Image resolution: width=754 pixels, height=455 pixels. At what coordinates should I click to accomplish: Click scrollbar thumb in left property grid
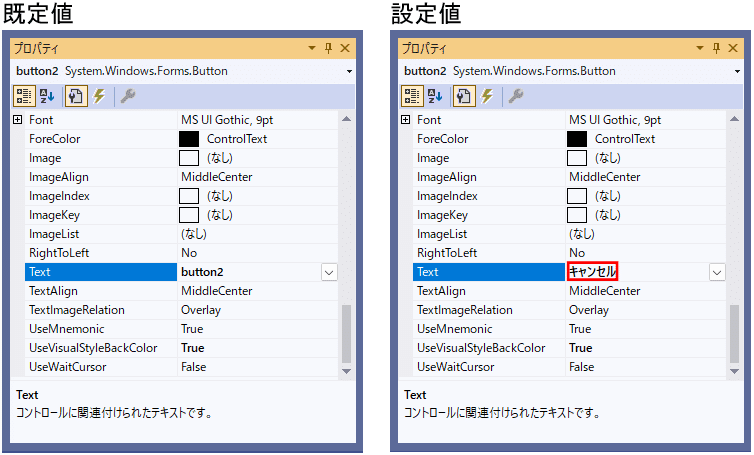[346, 334]
